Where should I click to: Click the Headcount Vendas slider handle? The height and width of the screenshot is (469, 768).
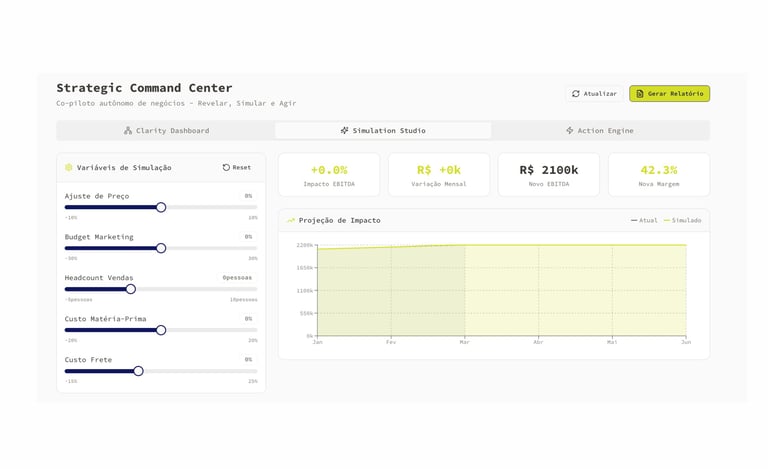[131, 289]
